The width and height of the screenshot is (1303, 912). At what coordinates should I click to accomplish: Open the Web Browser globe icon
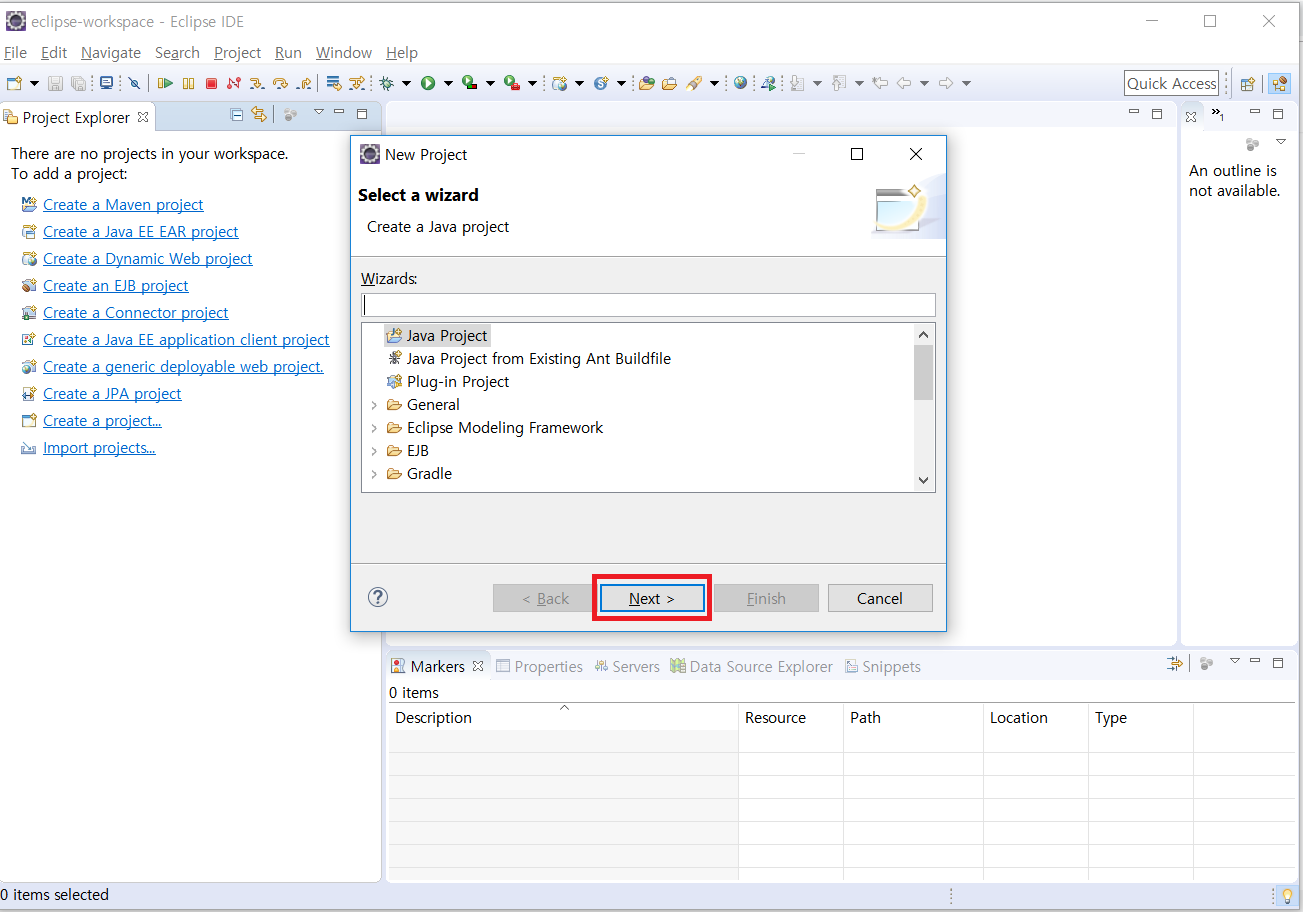(740, 83)
